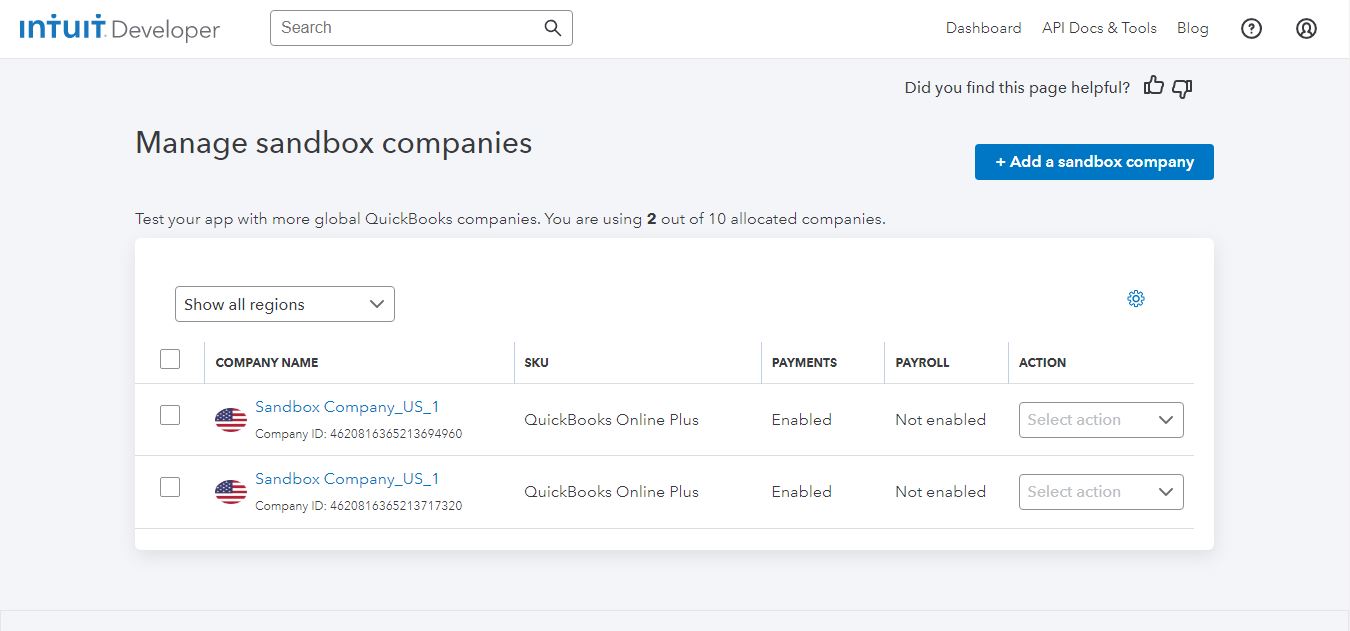This screenshot has width=1350, height=631.
Task: Open the user account profile icon
Action: 1306,28
